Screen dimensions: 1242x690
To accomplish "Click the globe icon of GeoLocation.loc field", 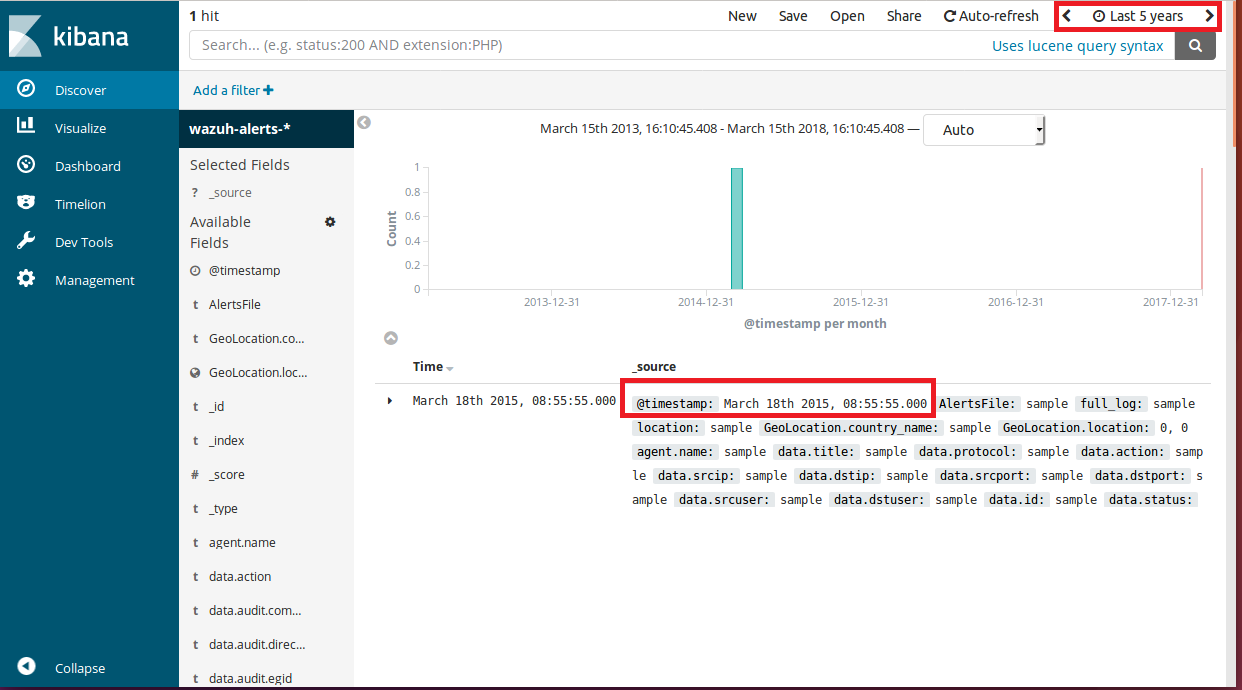I will click(x=195, y=373).
